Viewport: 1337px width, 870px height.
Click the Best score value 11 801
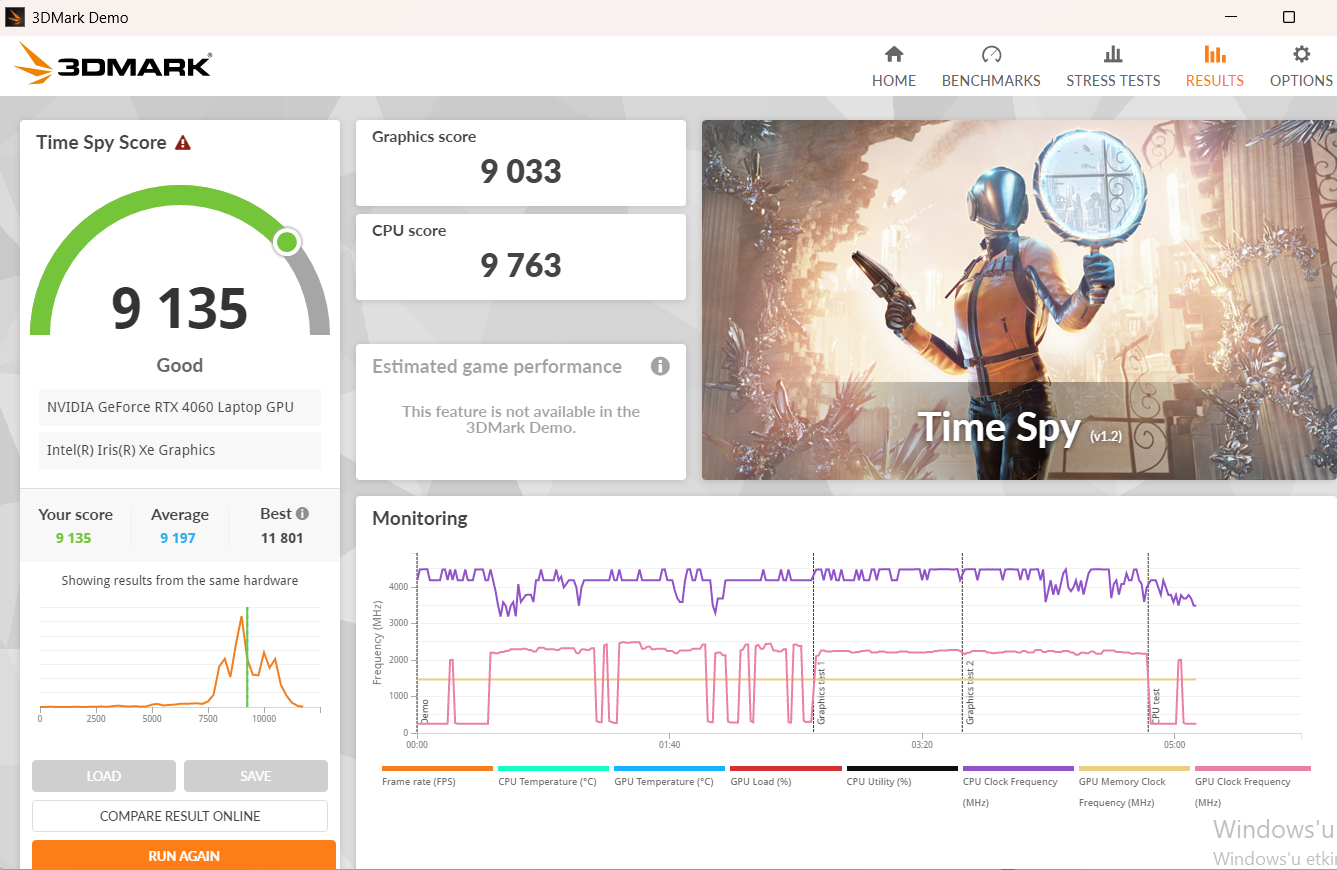point(282,538)
